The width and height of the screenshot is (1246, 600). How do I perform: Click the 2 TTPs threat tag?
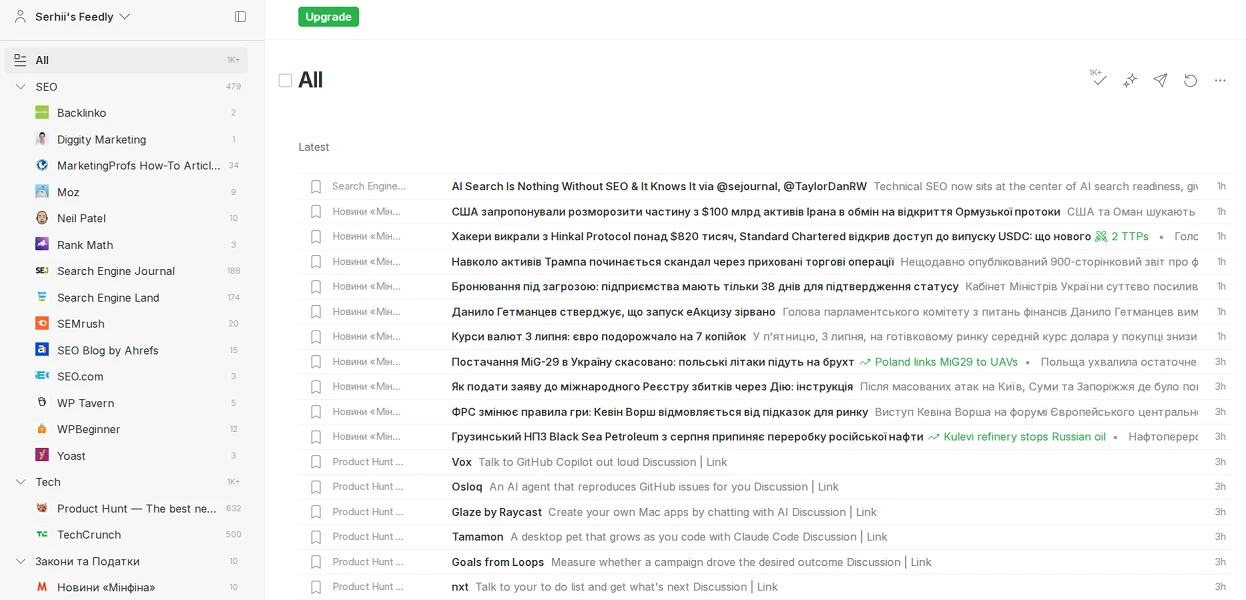1122,237
